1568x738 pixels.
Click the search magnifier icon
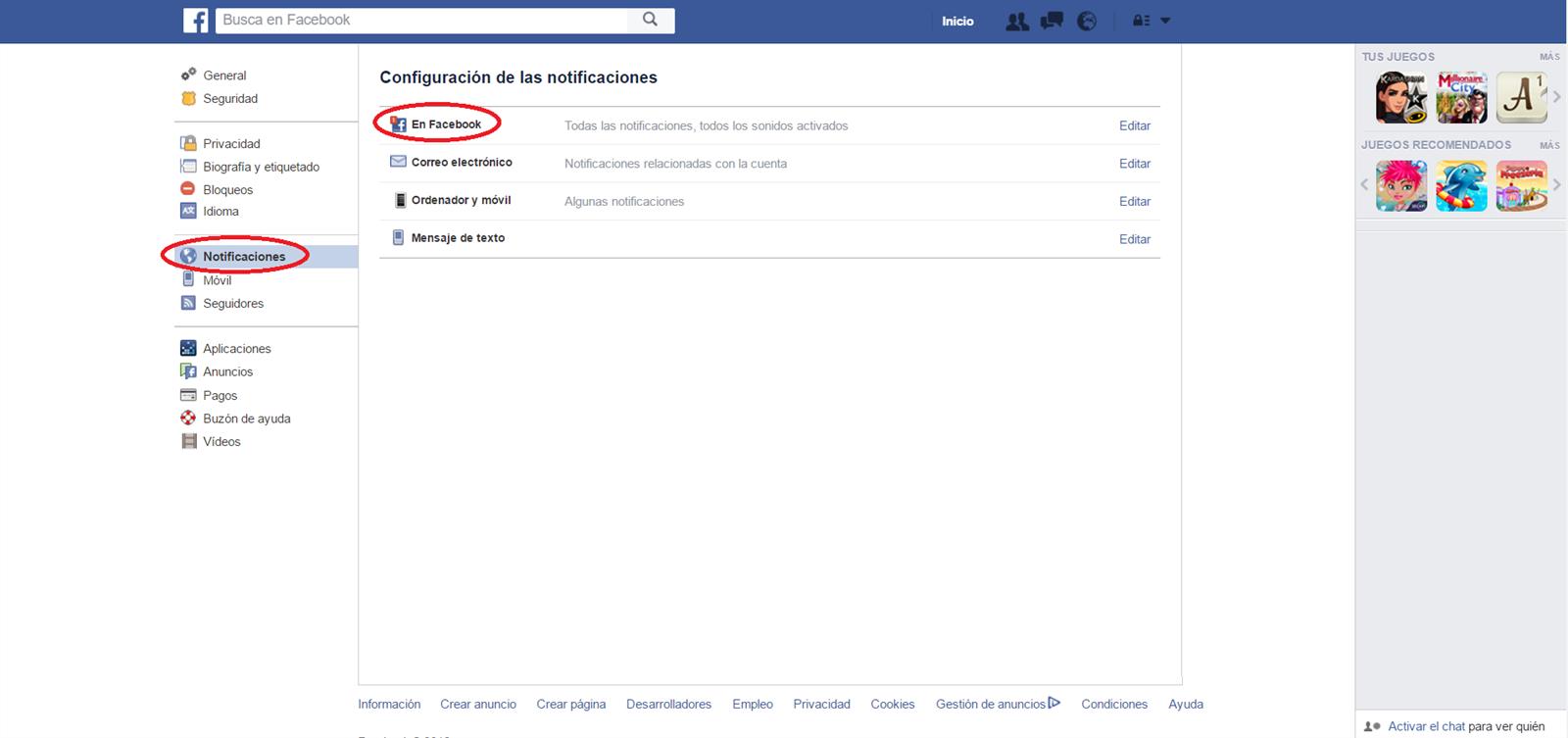tap(650, 20)
